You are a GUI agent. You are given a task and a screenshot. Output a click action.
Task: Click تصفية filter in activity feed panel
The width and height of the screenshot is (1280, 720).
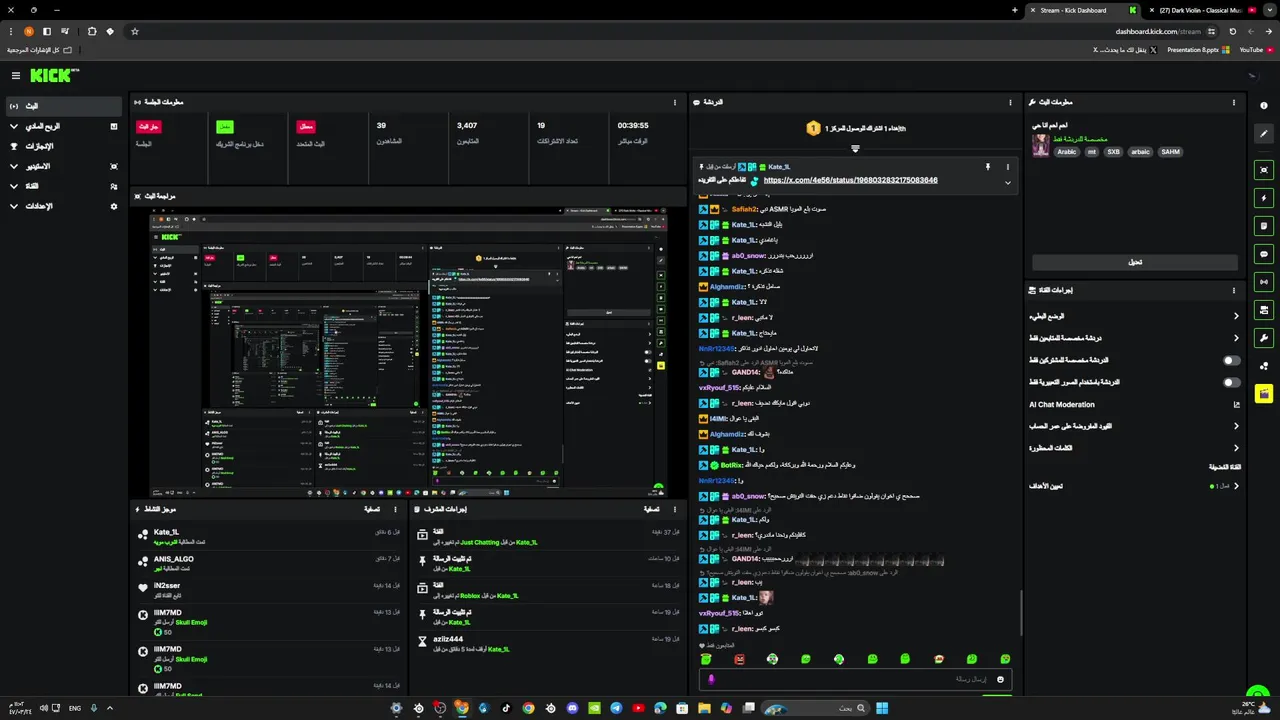pyautogui.click(x=372, y=509)
